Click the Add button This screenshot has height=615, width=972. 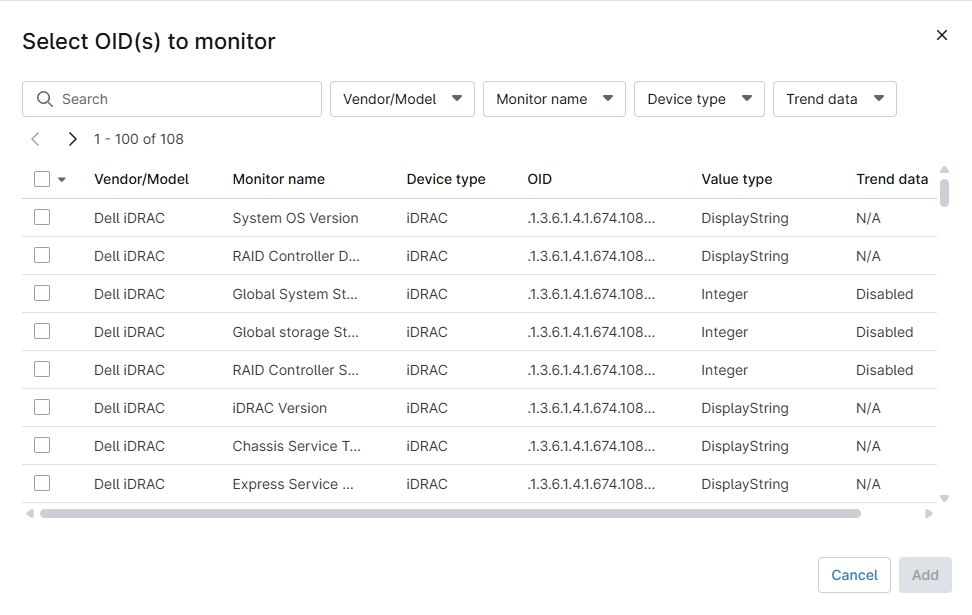[925, 575]
